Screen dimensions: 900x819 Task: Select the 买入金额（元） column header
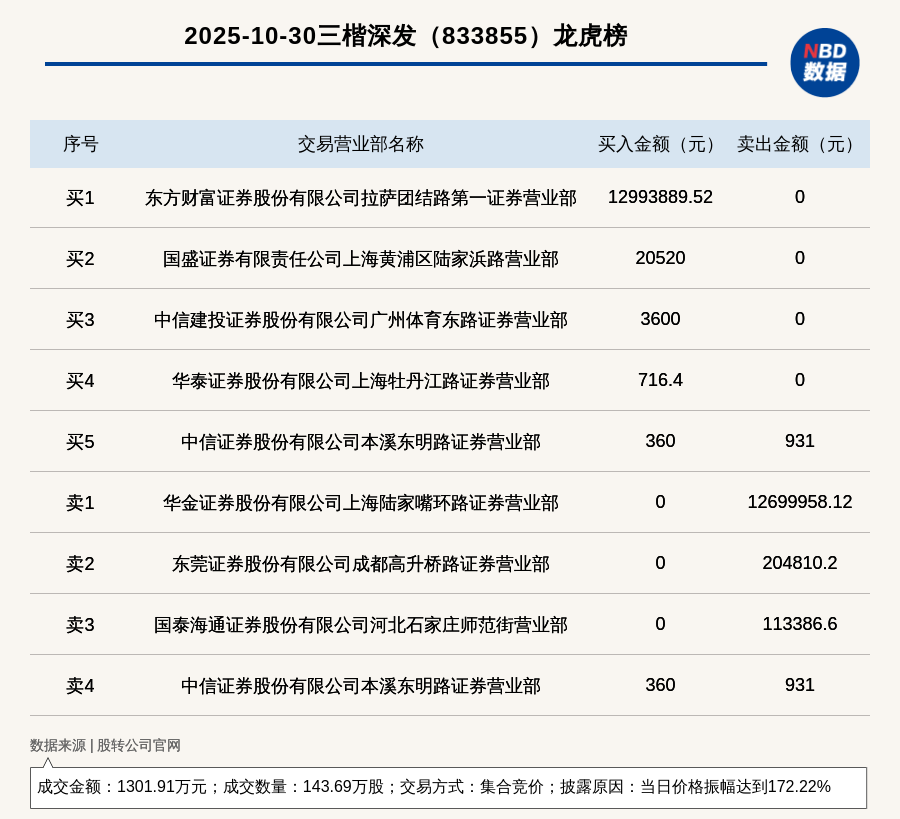pos(660,144)
